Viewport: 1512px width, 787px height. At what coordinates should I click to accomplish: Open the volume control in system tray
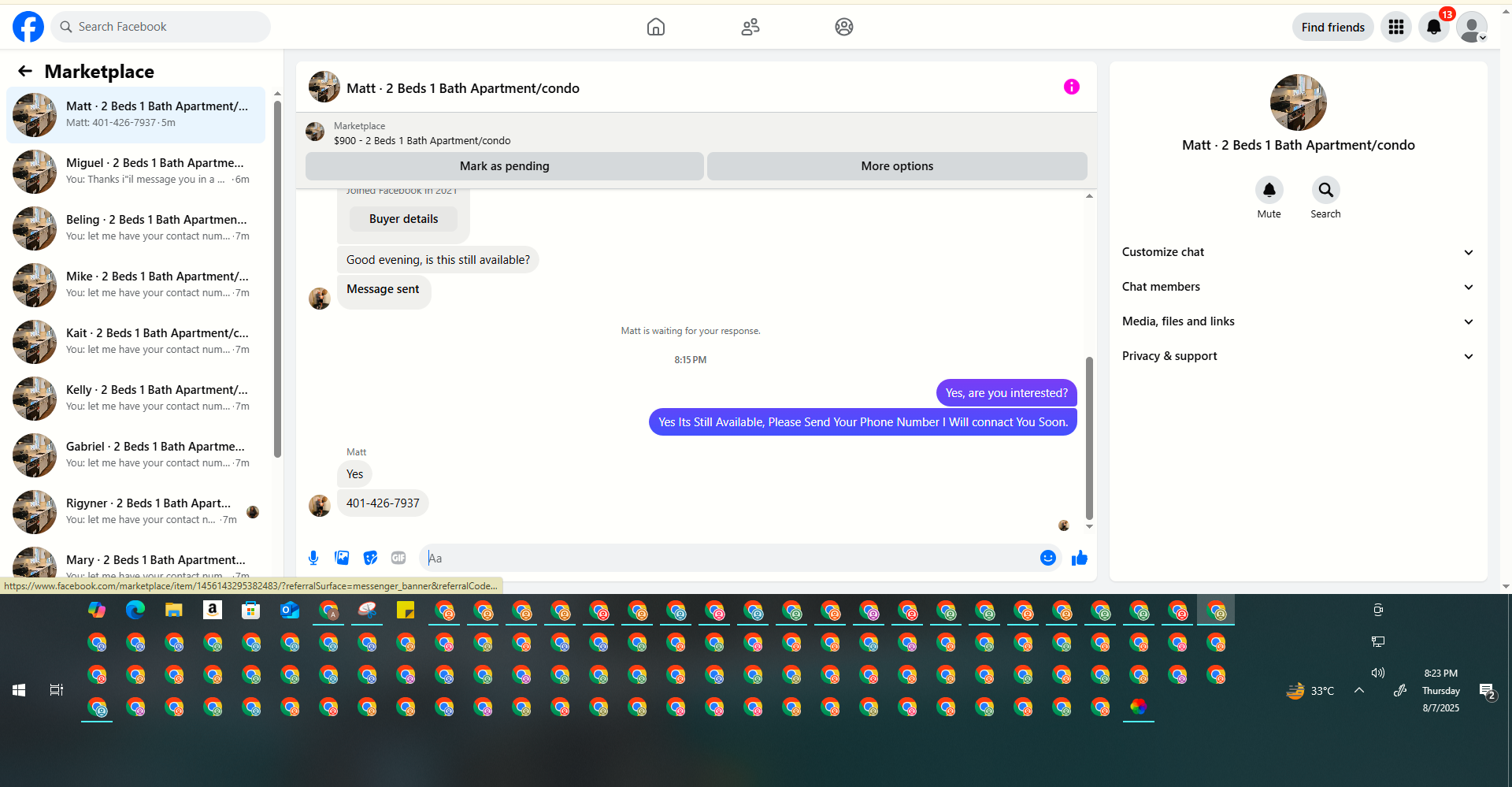point(1378,673)
